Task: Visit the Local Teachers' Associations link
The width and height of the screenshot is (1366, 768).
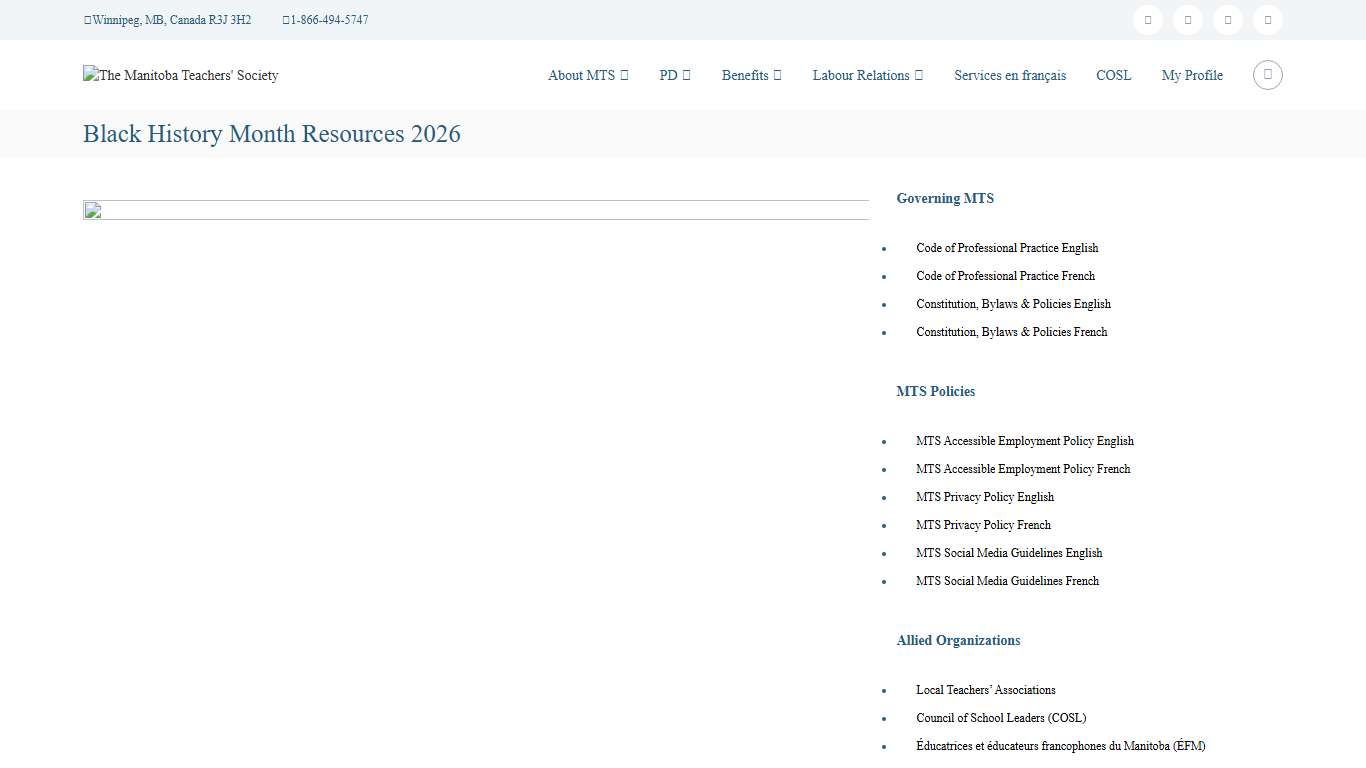Action: [985, 690]
